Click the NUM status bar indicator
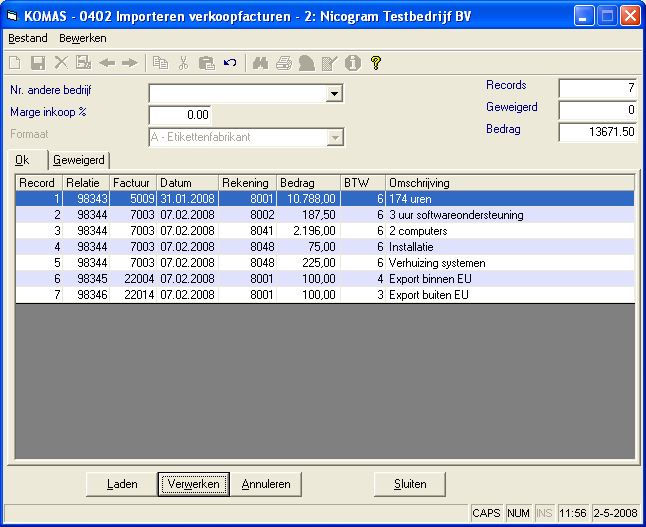Screen dimensions: 646x527 519,513
